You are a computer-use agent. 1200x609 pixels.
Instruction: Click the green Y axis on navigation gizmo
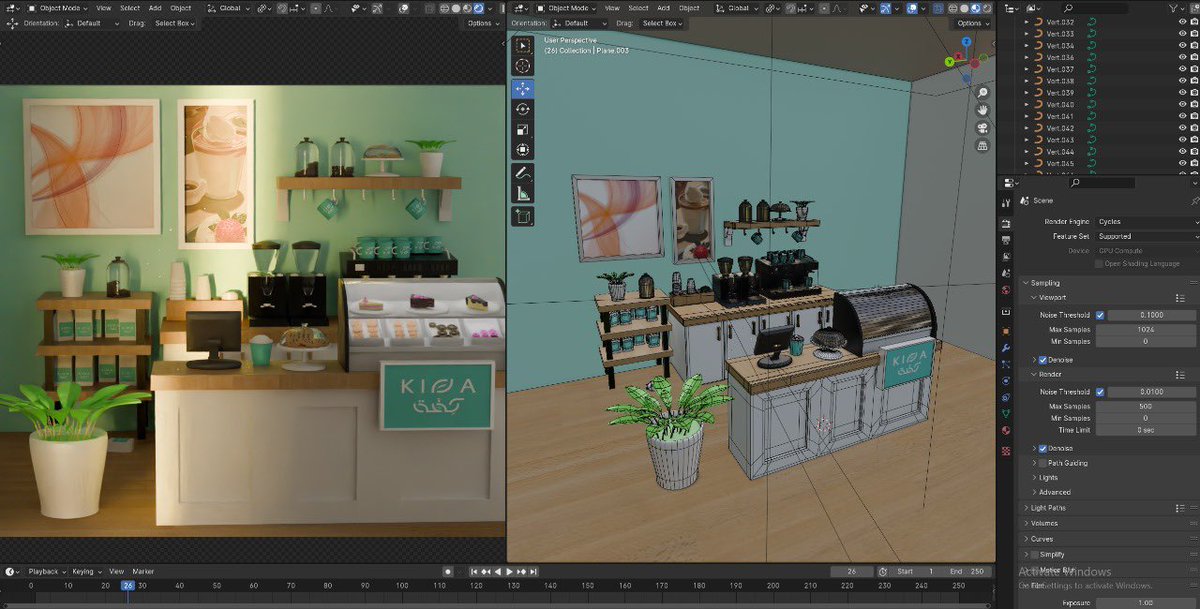pyautogui.click(x=950, y=60)
